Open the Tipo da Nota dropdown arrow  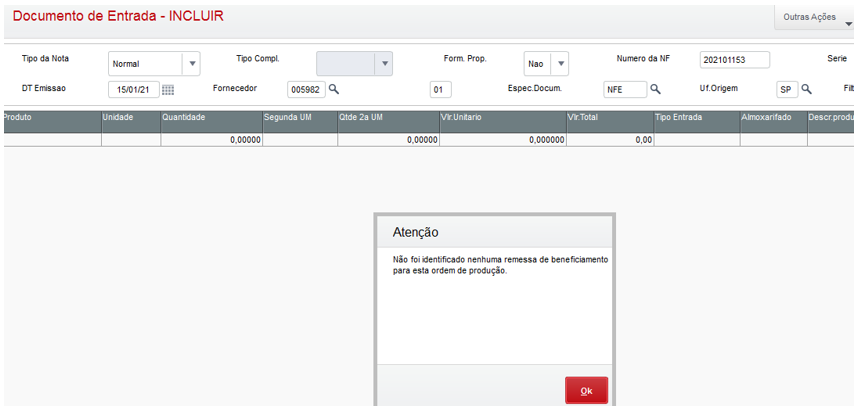point(192,63)
